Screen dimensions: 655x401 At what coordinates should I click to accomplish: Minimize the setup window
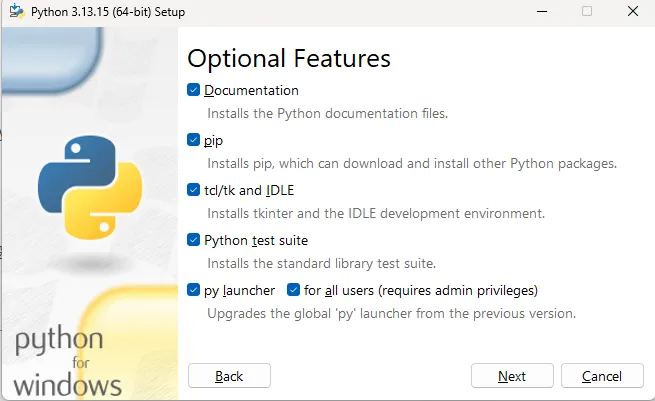coord(542,11)
